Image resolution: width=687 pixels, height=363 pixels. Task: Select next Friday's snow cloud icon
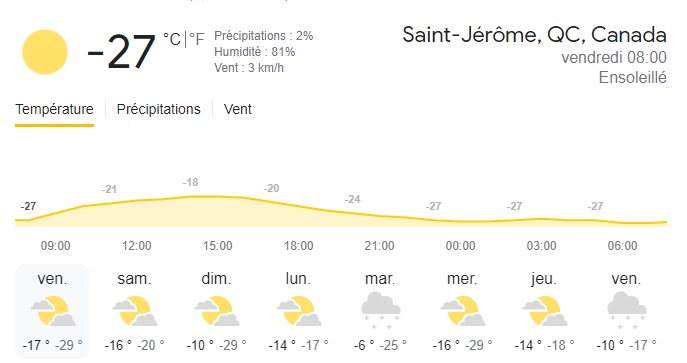click(x=626, y=310)
